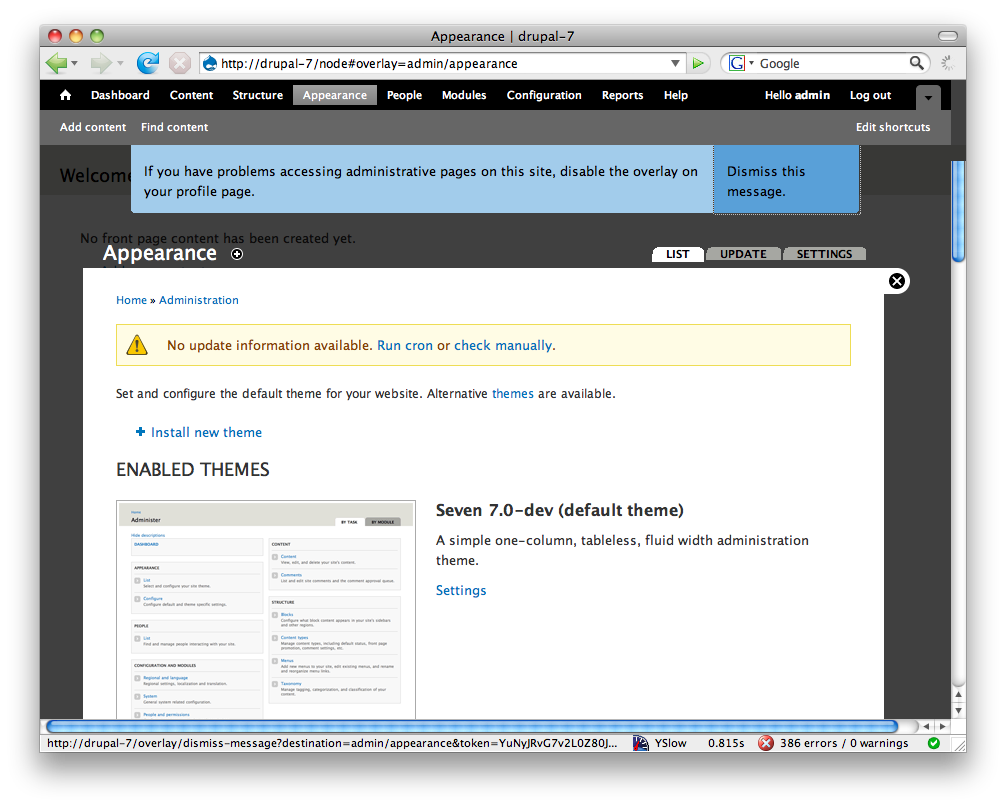Click the green checkmark icon in the status bar
This screenshot has height=807, width=1006.
click(934, 743)
